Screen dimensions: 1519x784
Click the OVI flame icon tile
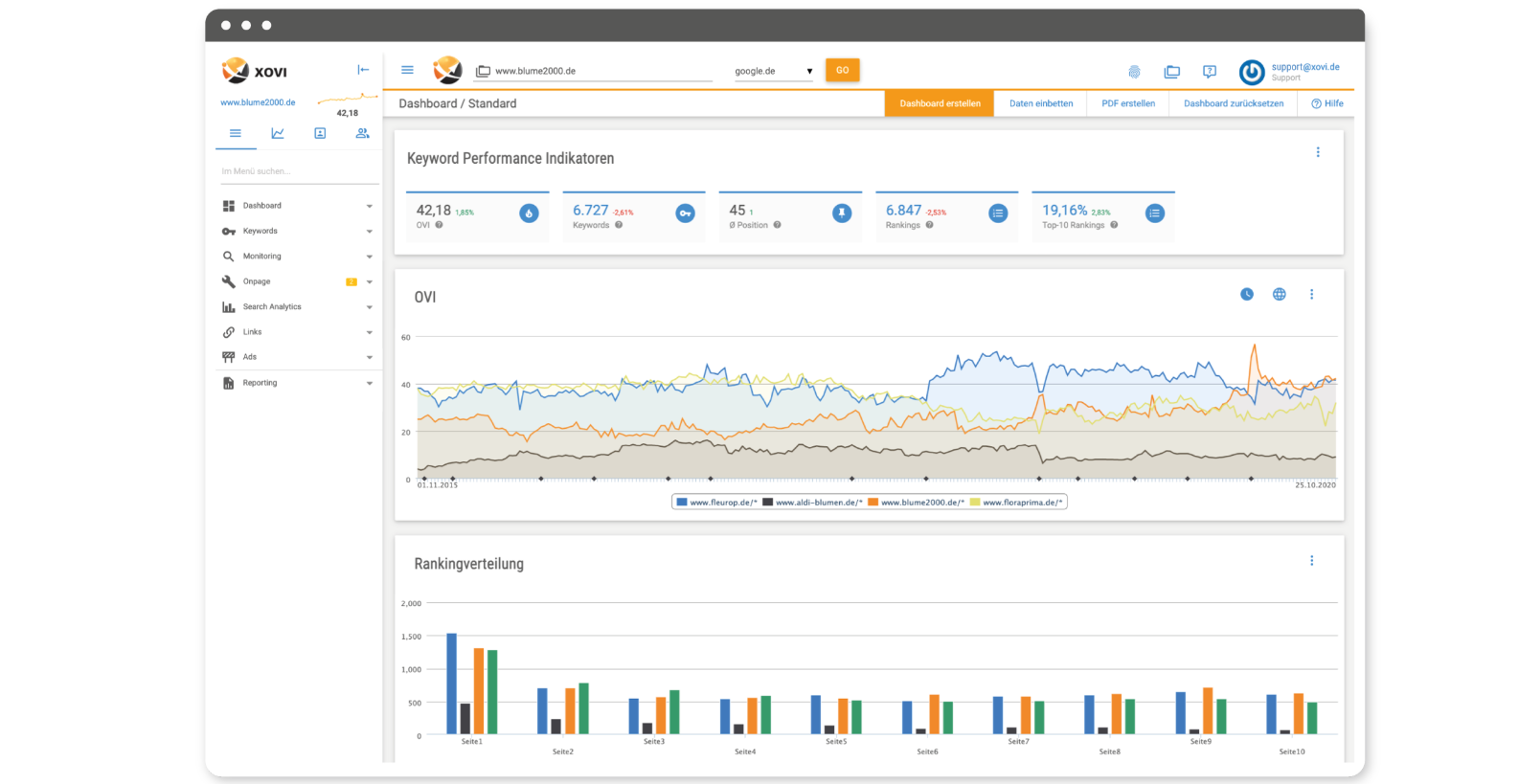529,213
